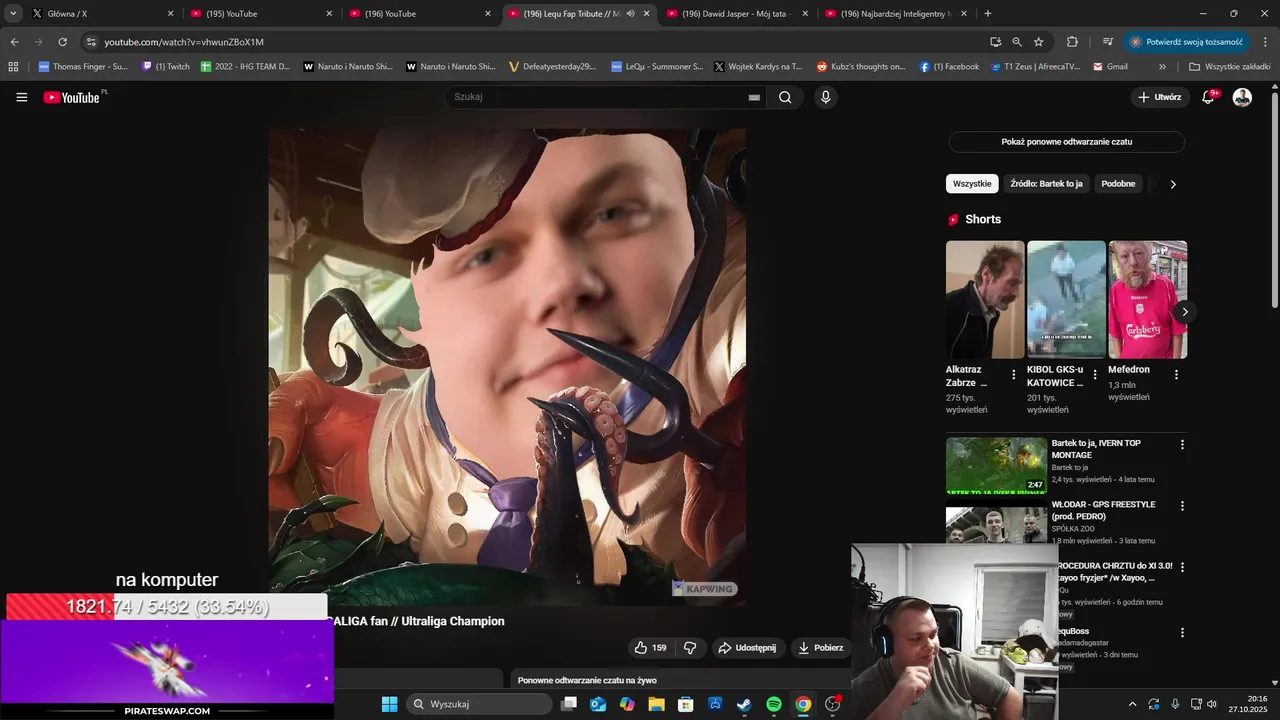Image resolution: width=1280 pixels, height=720 pixels.
Task: Like the video with thumbs up
Action: click(650, 648)
